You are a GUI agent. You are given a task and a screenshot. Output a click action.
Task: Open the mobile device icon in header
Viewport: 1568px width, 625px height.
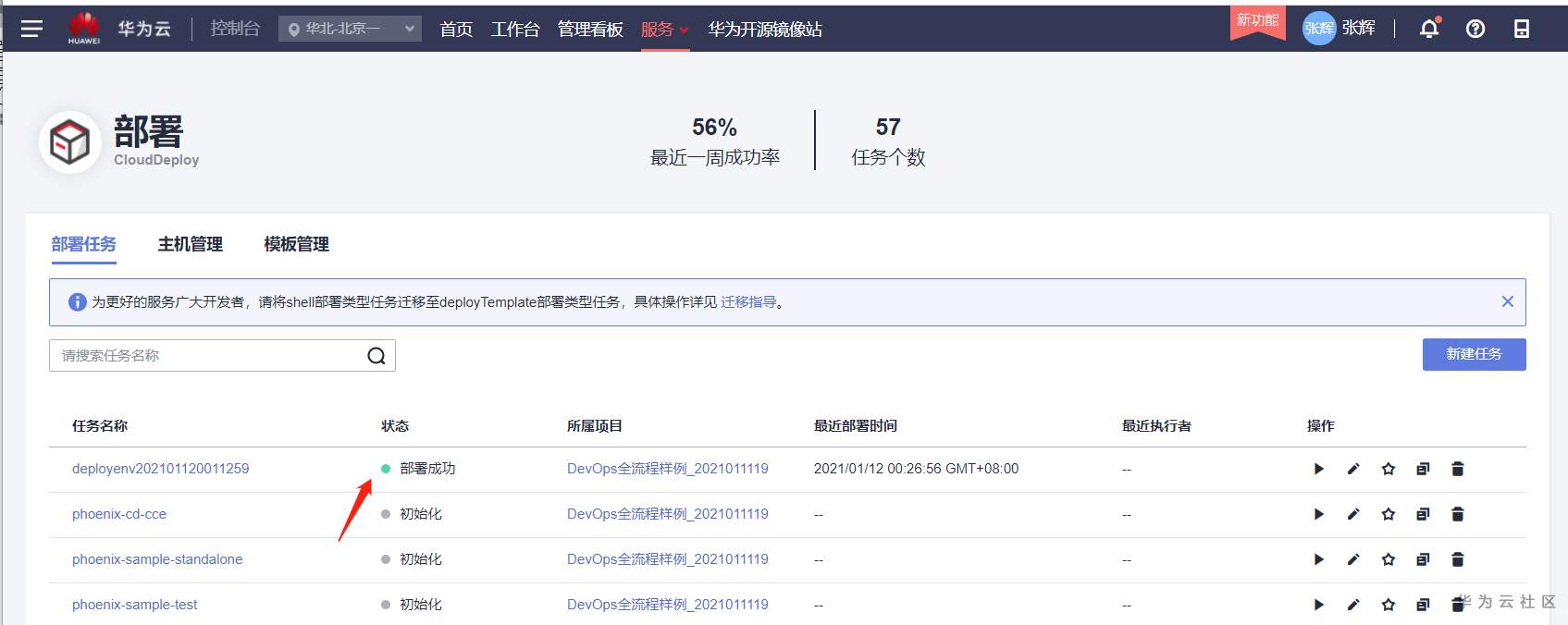coord(1522,29)
